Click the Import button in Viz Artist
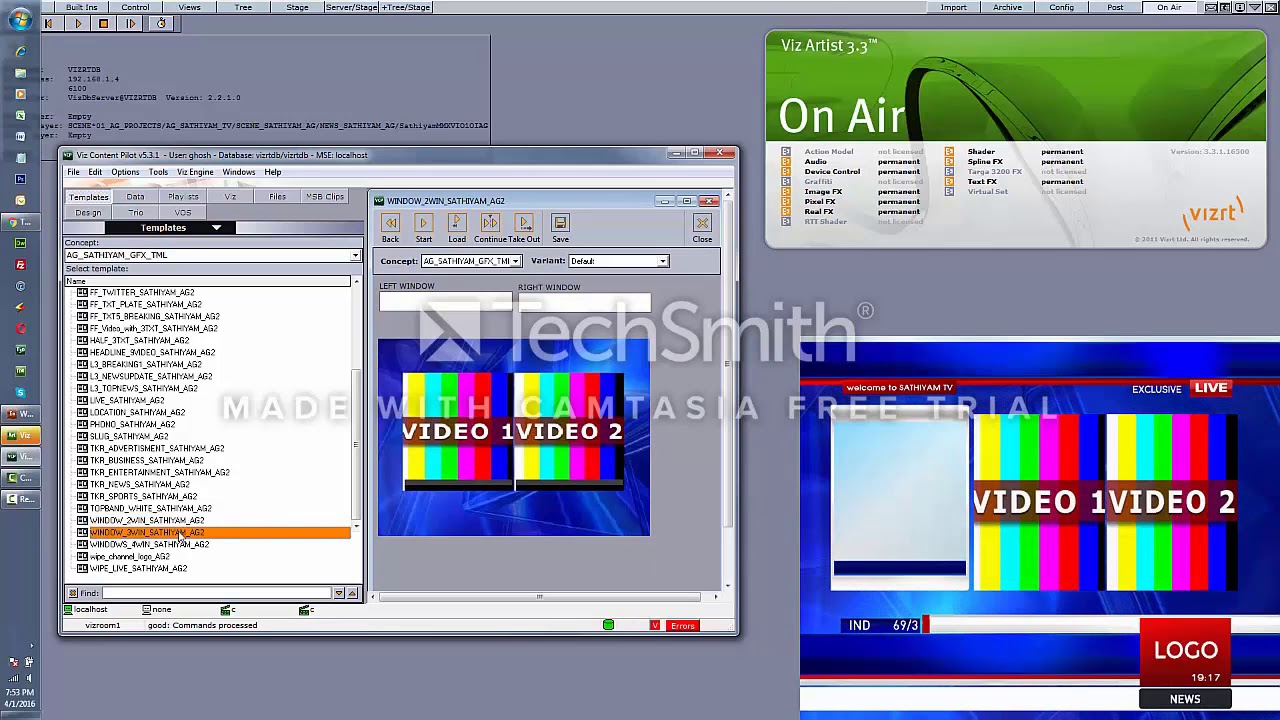The width and height of the screenshot is (1280, 720). coord(954,7)
